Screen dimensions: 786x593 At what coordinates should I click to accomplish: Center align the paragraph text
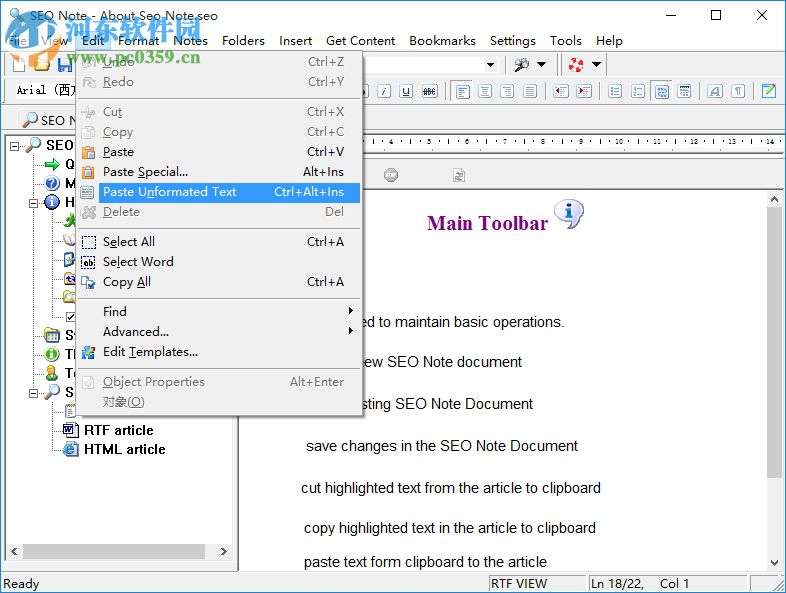pos(485,91)
